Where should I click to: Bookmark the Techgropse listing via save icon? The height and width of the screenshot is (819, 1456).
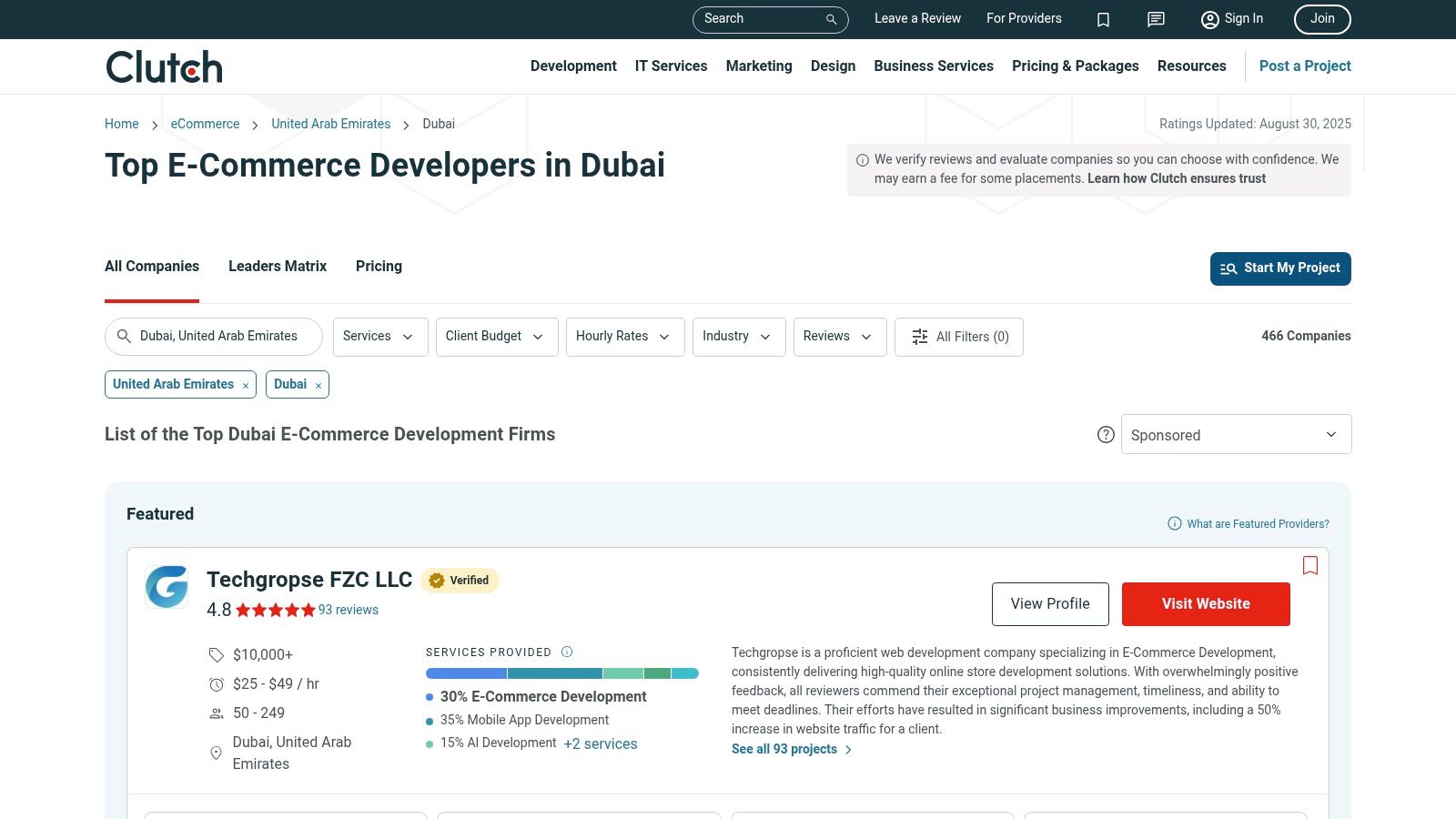click(1310, 565)
